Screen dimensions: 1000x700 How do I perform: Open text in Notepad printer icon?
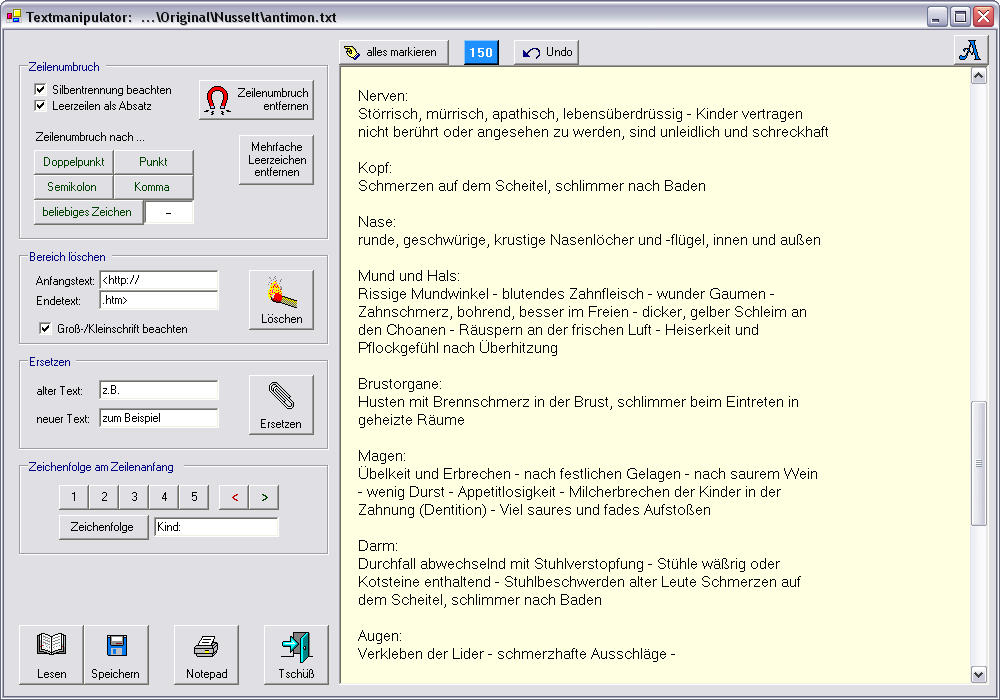(206, 655)
